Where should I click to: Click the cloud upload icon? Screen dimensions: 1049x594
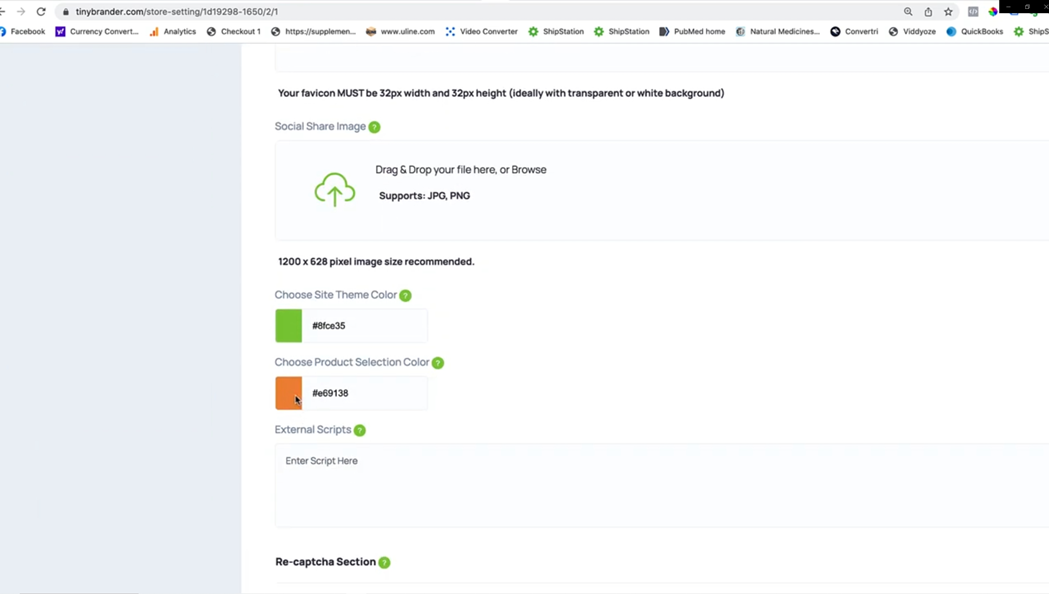tap(335, 189)
